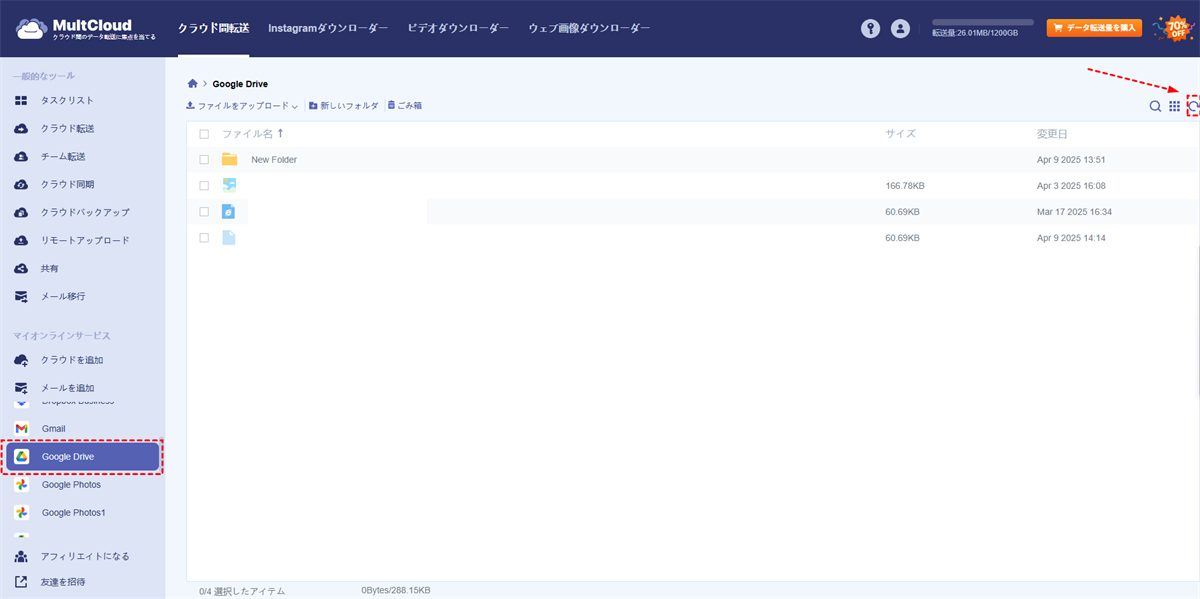Check the 166.78KB file row checkbox
The height and width of the screenshot is (599, 1200).
coord(204,186)
